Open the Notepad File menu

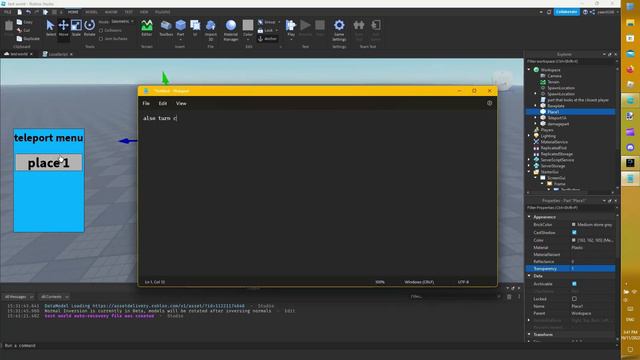(146, 104)
